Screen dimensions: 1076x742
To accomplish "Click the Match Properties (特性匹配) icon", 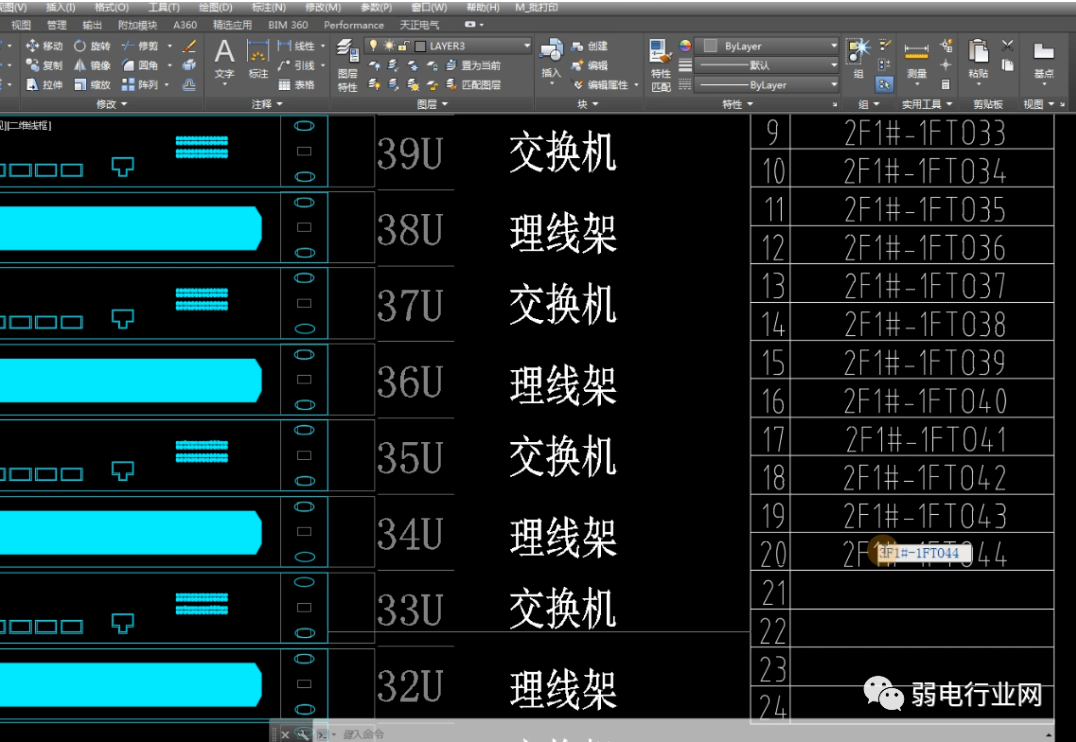I will point(660,65).
